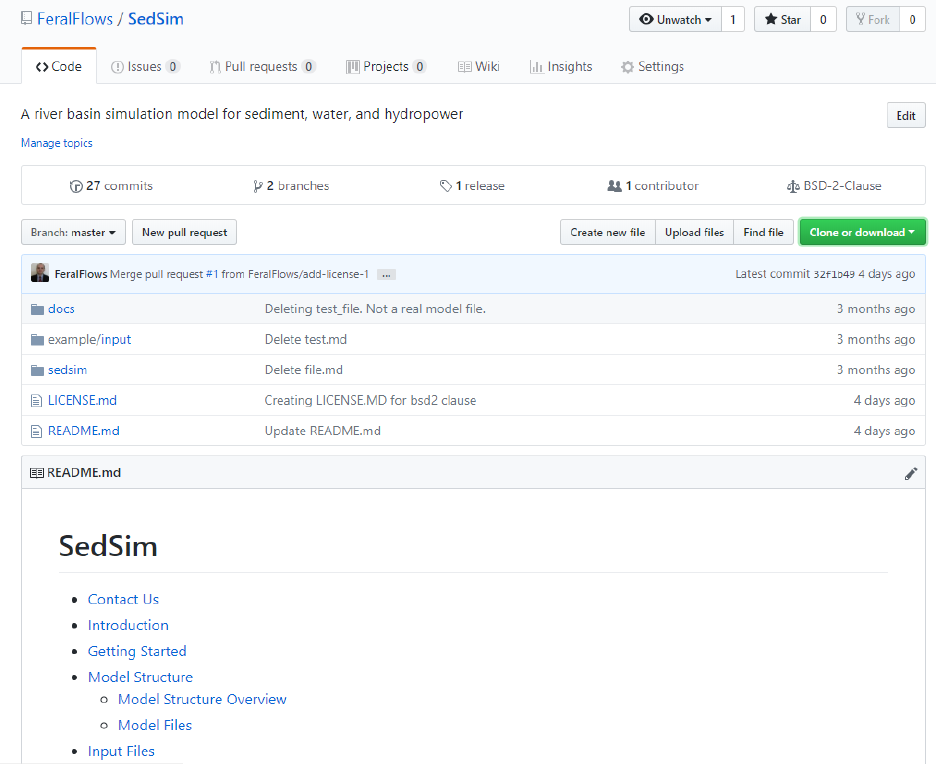View the 1 release
The height and width of the screenshot is (764, 936).
click(472, 186)
